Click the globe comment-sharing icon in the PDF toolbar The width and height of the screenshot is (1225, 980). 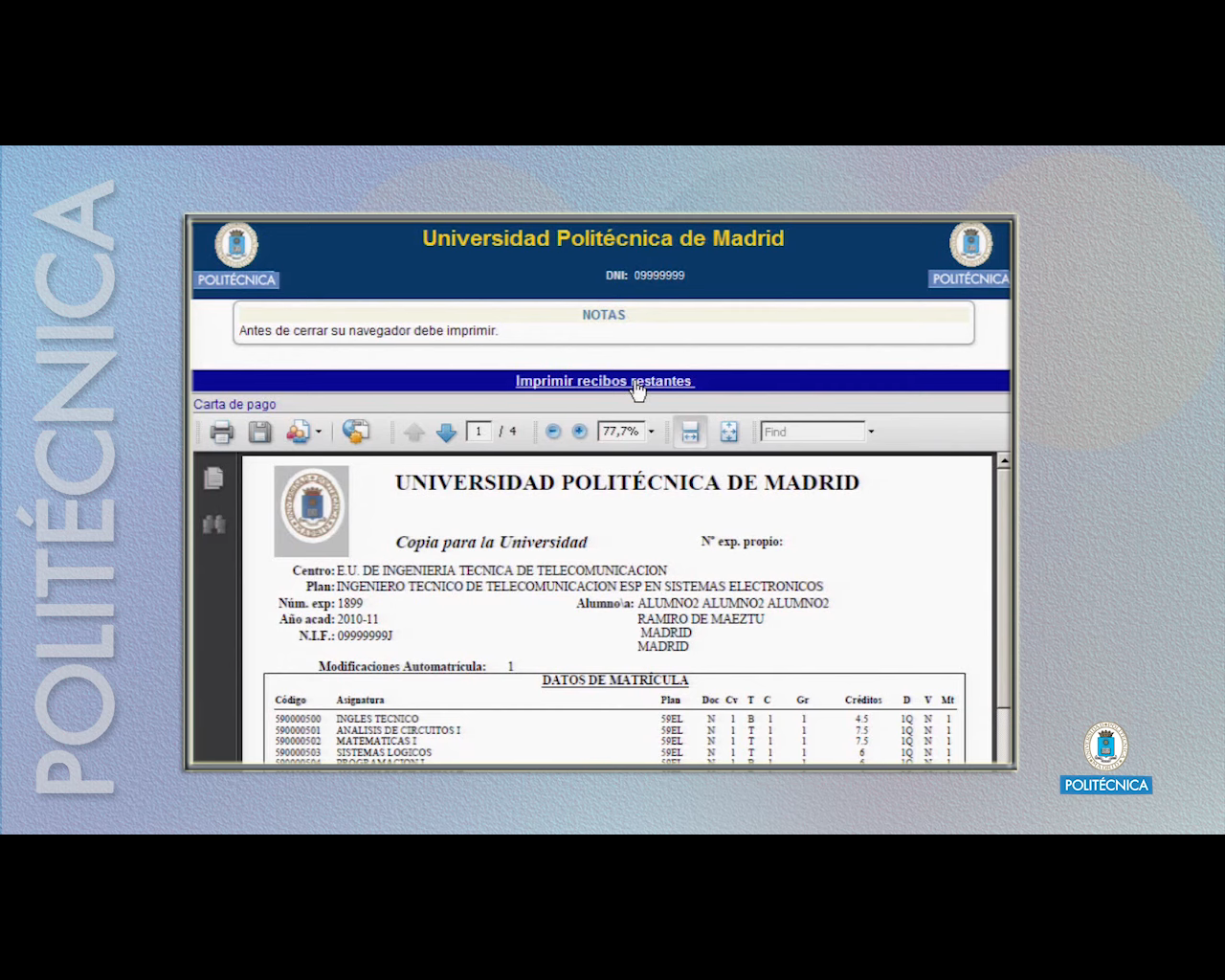tap(356, 432)
